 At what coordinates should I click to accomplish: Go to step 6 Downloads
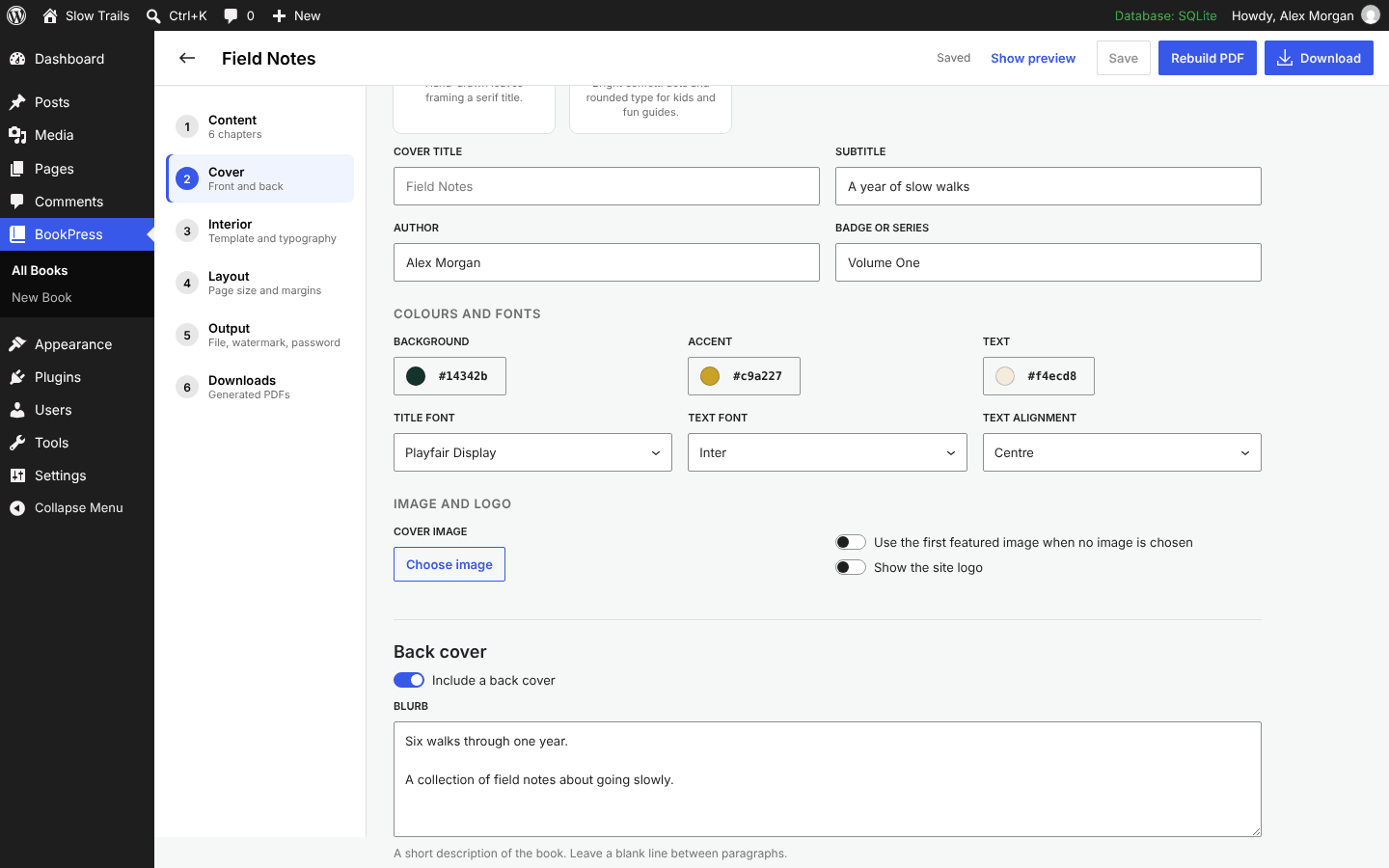click(260, 387)
